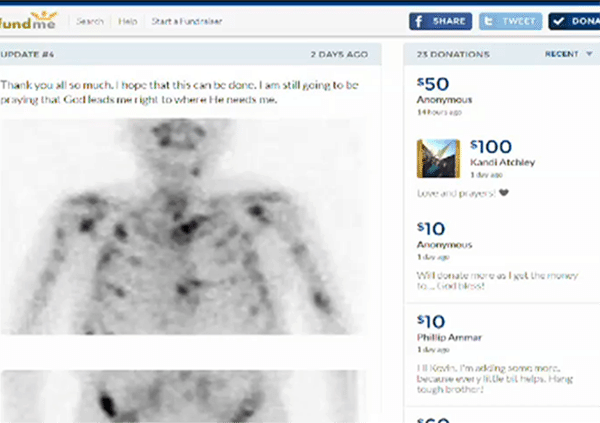Open the Recent donations sort dropdown
This screenshot has width=600, height=423.
(567, 54)
